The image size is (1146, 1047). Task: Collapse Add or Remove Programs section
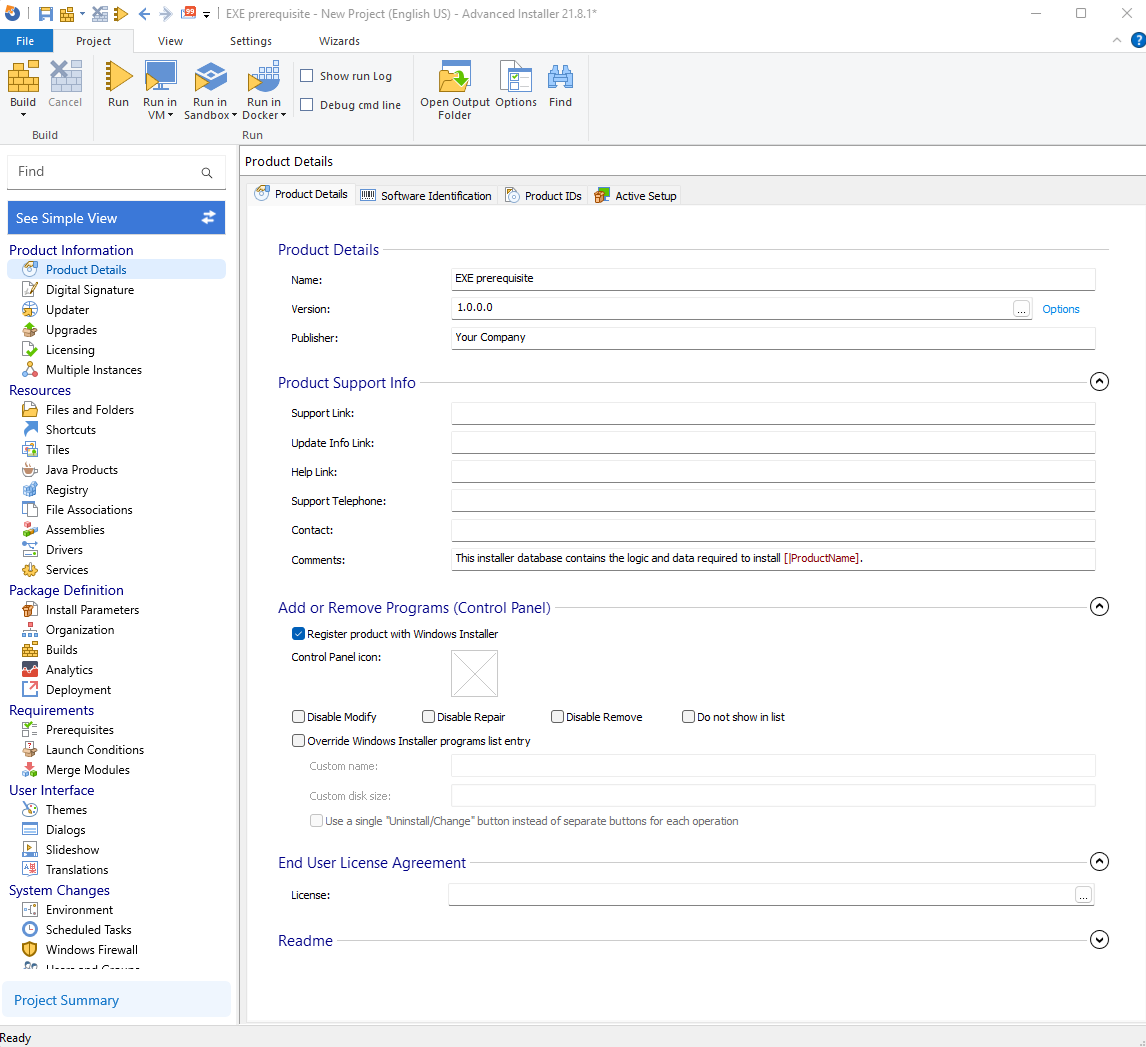pyautogui.click(x=1099, y=606)
